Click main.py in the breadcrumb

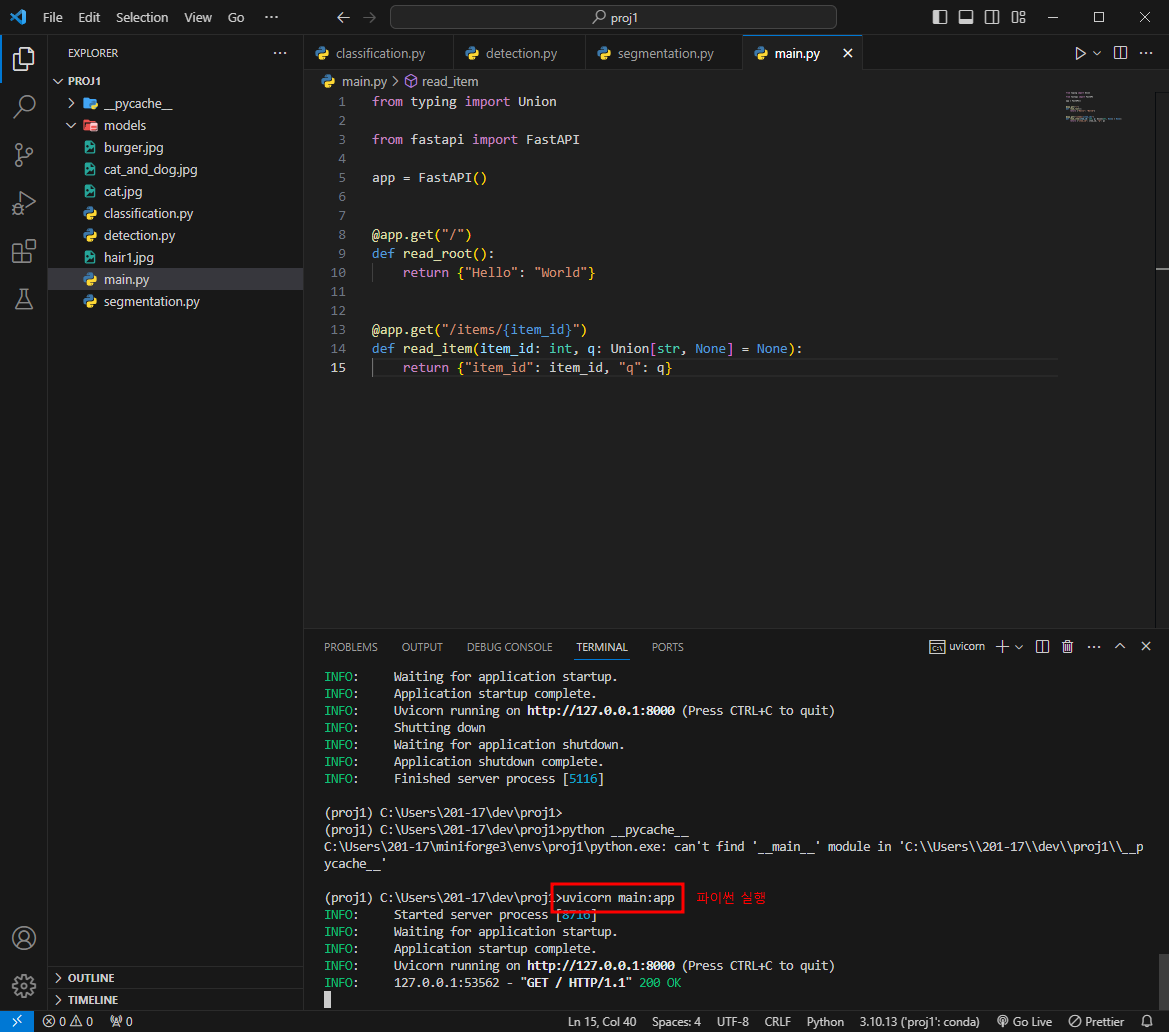tap(364, 81)
